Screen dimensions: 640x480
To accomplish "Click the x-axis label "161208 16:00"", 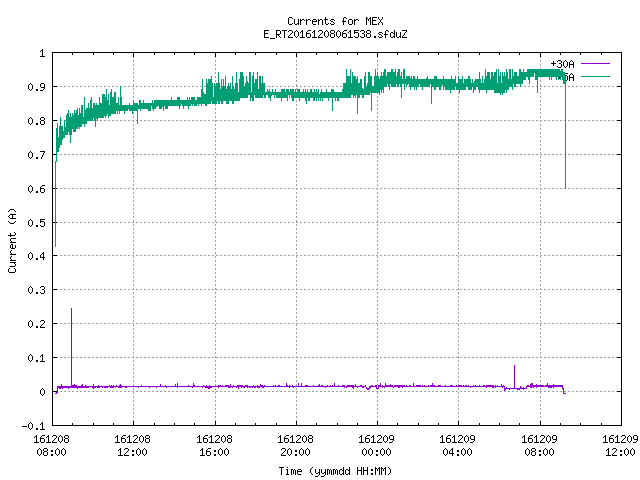I will 214,445.
